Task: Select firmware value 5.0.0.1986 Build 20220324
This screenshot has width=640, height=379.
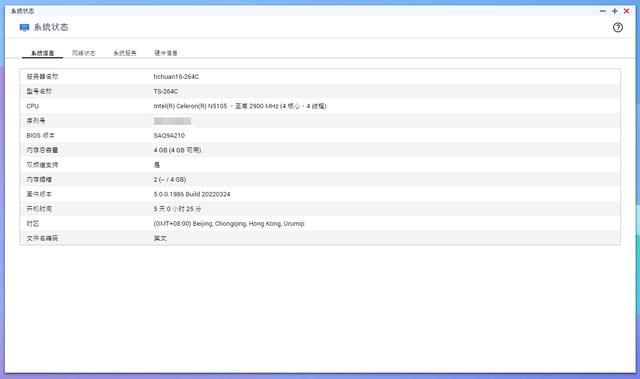Action: tap(192, 194)
